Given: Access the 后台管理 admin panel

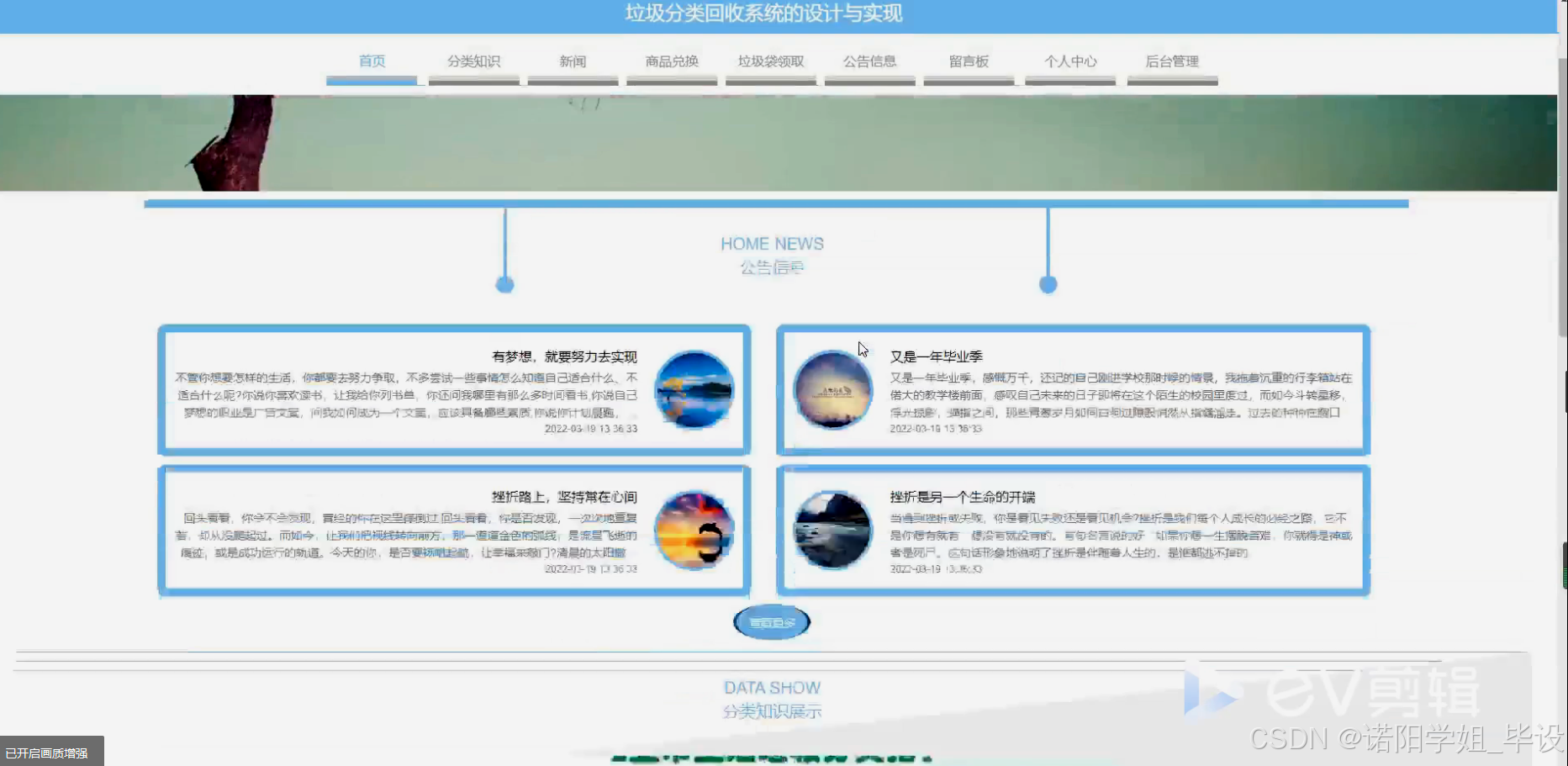Looking at the screenshot, I should 1172,61.
